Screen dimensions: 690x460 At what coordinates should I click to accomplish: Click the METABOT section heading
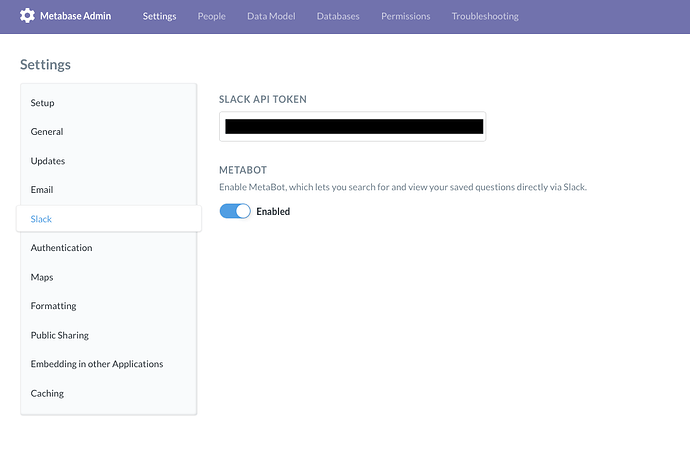coord(243,170)
